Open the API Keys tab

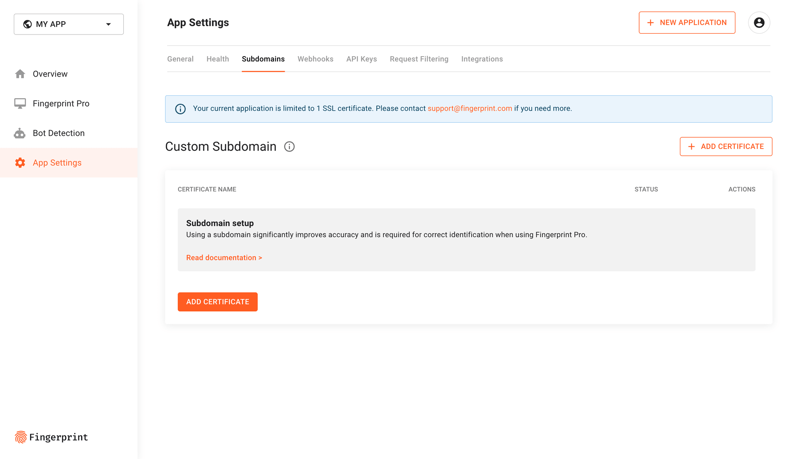click(x=361, y=59)
